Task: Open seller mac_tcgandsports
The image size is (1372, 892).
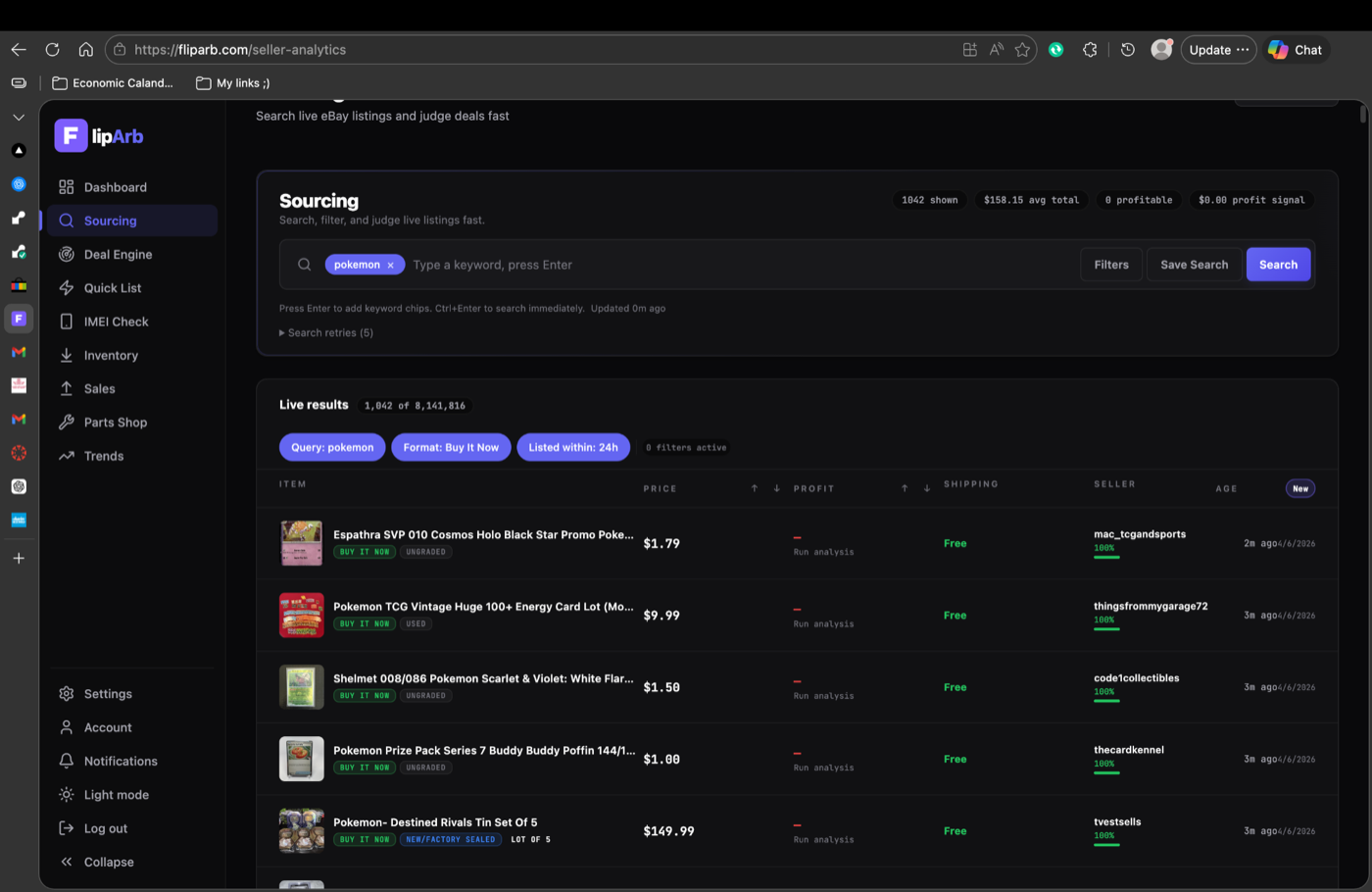Action: (1140, 534)
